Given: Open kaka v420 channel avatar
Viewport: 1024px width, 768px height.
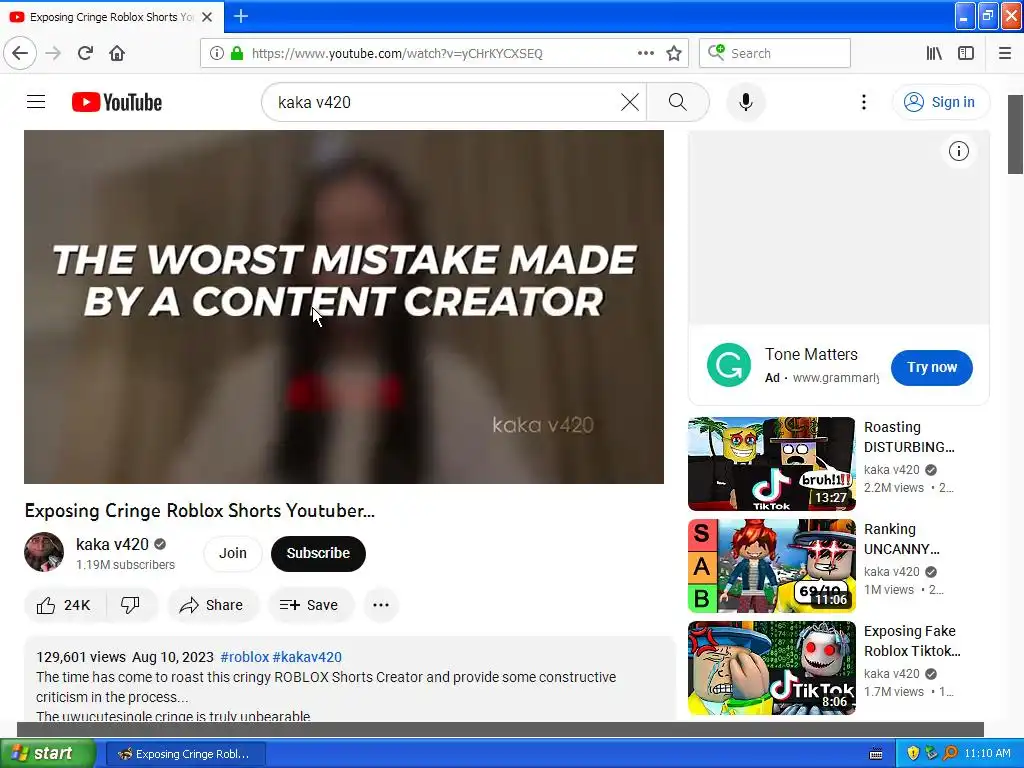Looking at the screenshot, I should point(44,552).
